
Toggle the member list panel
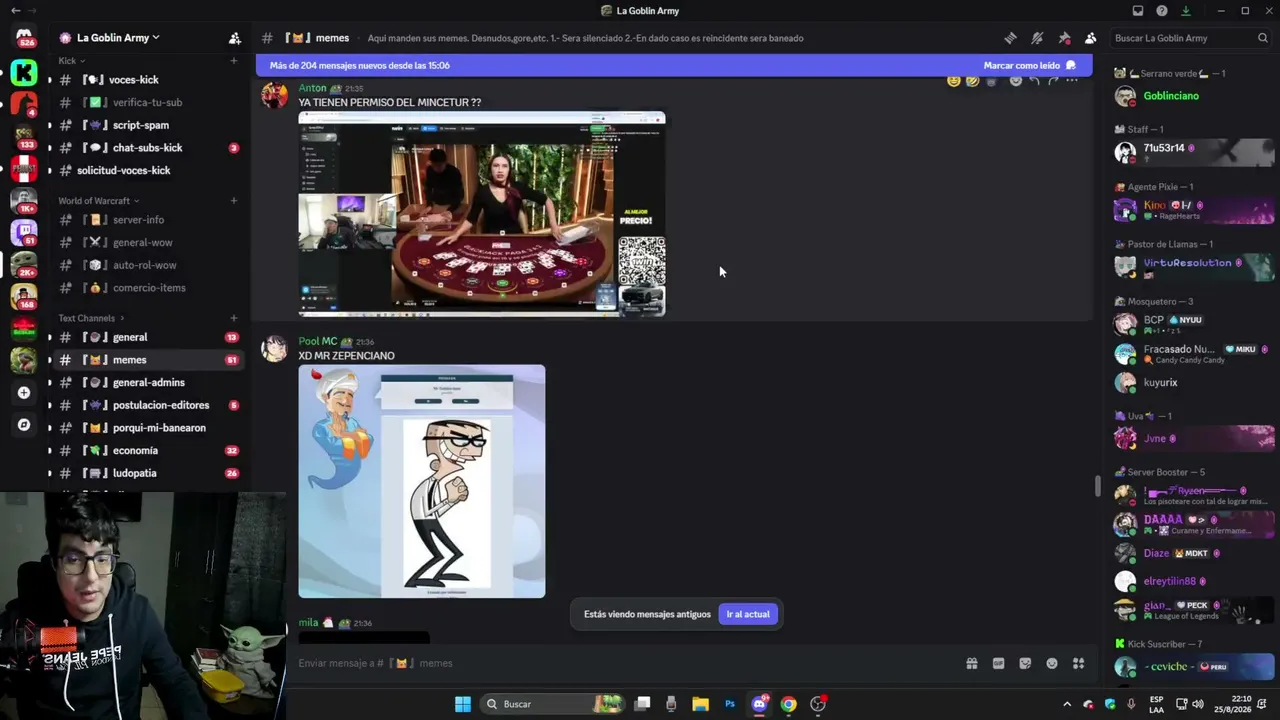1090,38
